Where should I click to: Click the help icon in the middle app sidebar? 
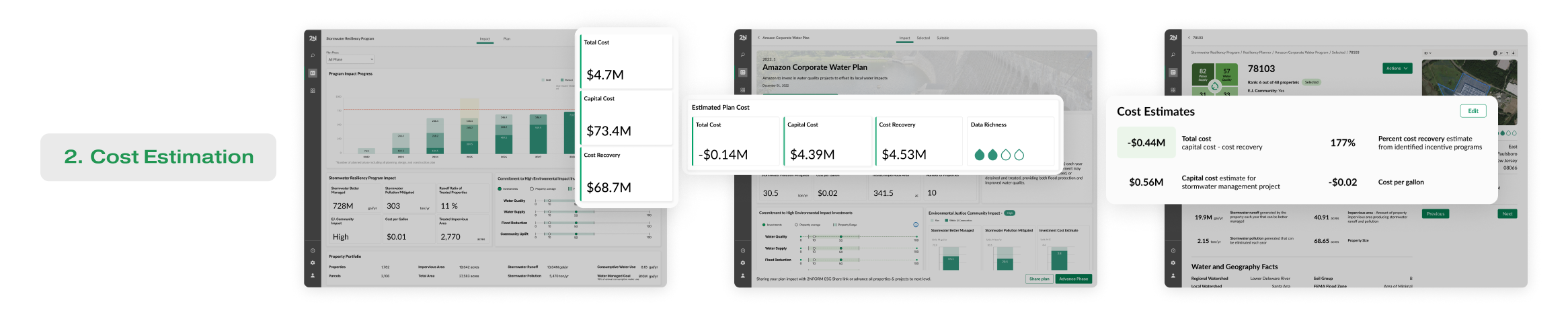click(x=742, y=250)
